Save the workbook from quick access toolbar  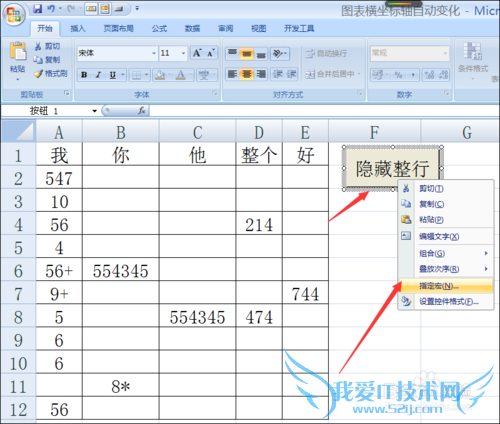point(38,9)
